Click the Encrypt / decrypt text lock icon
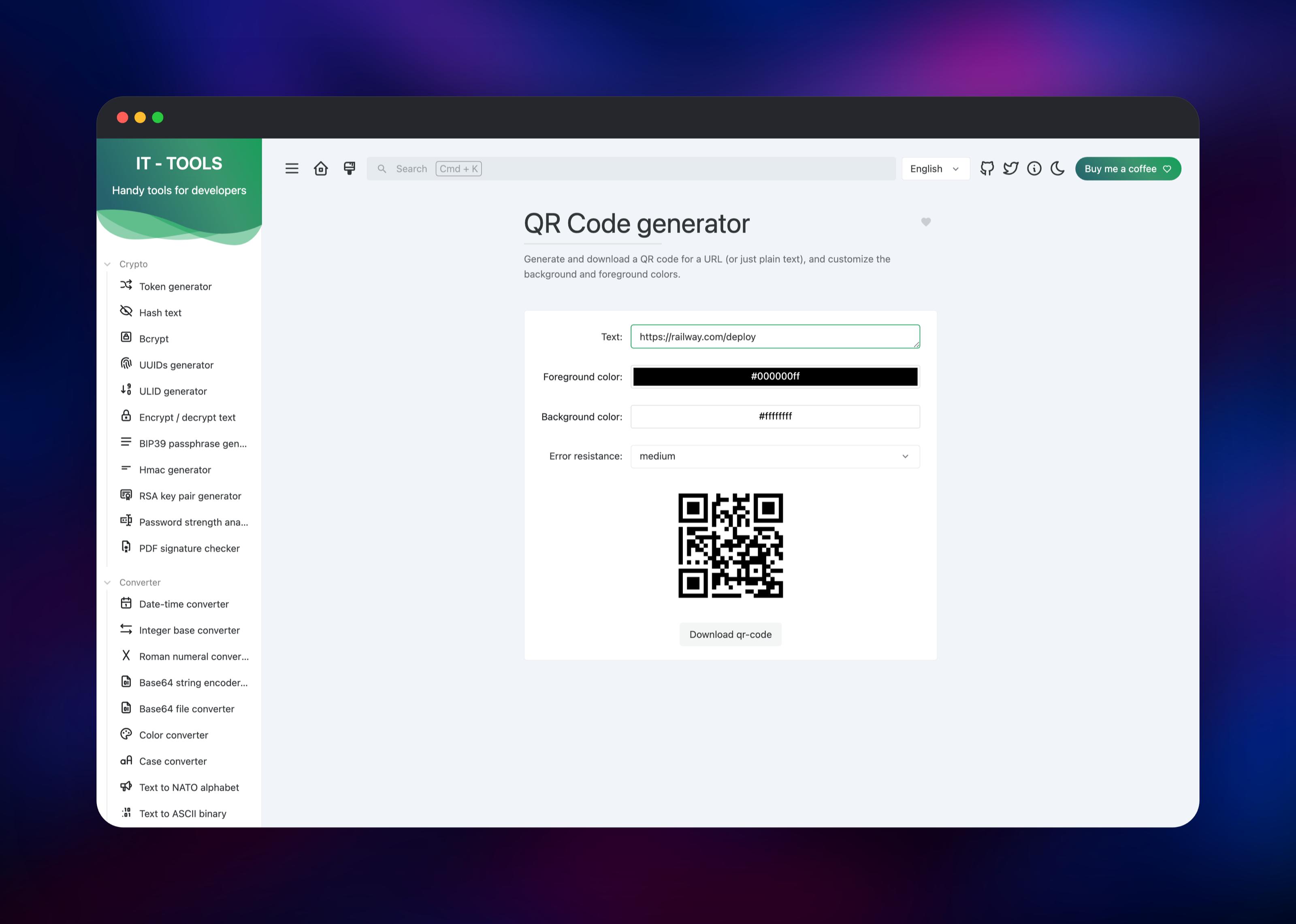The width and height of the screenshot is (1296, 924). 126,415
